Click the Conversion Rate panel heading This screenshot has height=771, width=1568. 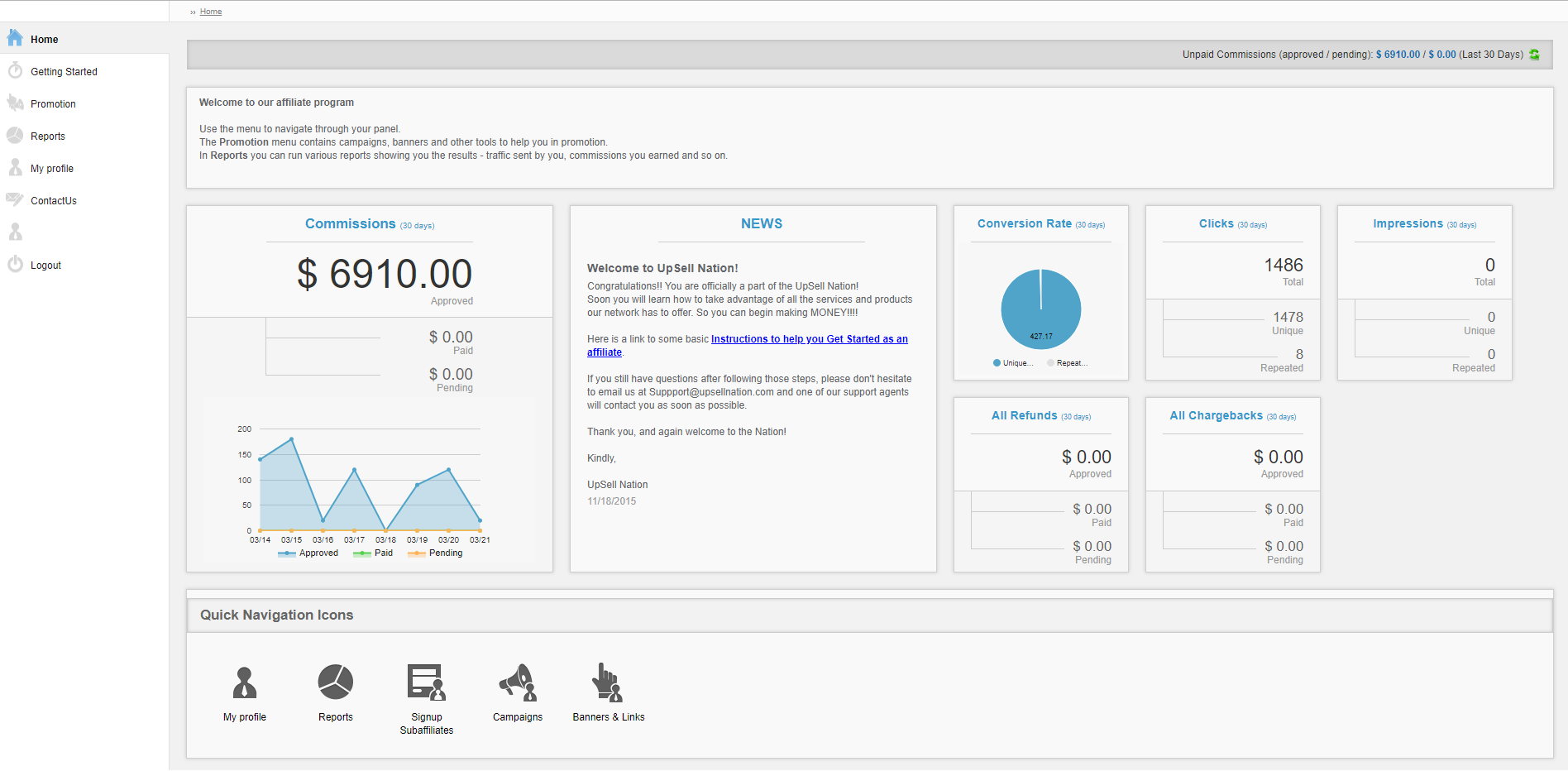click(x=1041, y=224)
